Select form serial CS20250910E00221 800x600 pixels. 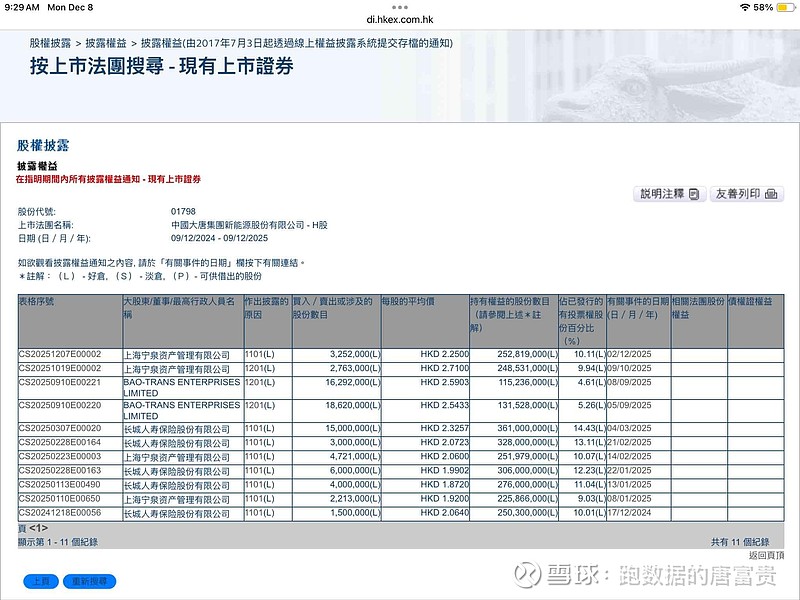click(60, 382)
